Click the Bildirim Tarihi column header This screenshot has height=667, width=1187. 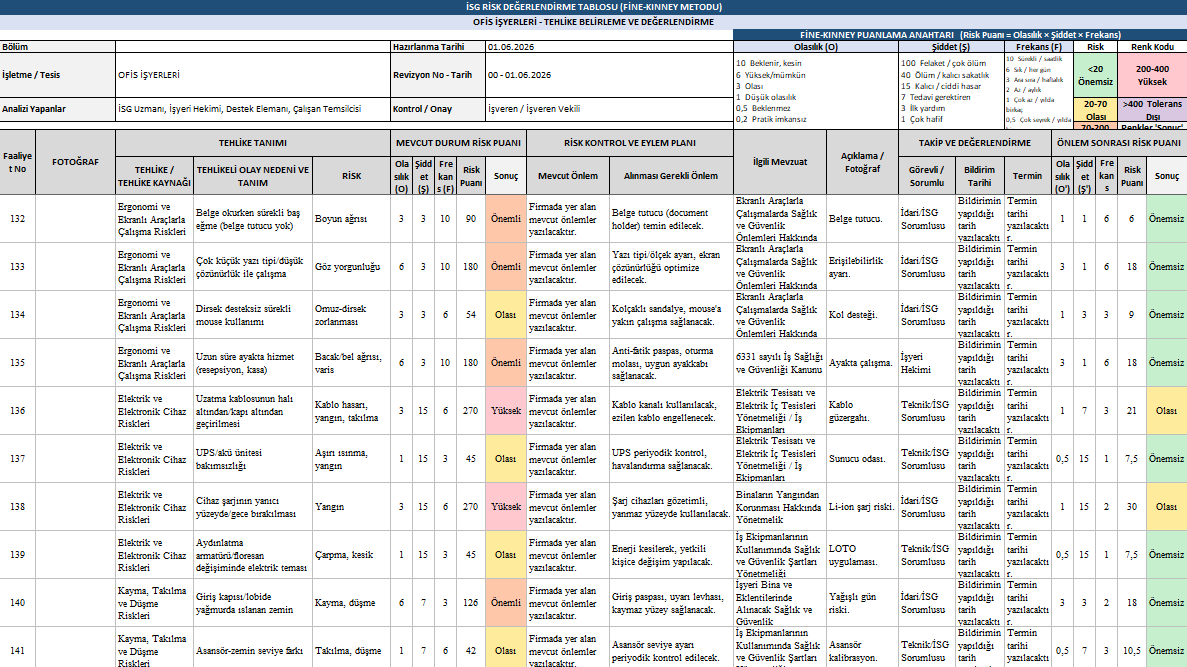pyautogui.click(x=979, y=176)
